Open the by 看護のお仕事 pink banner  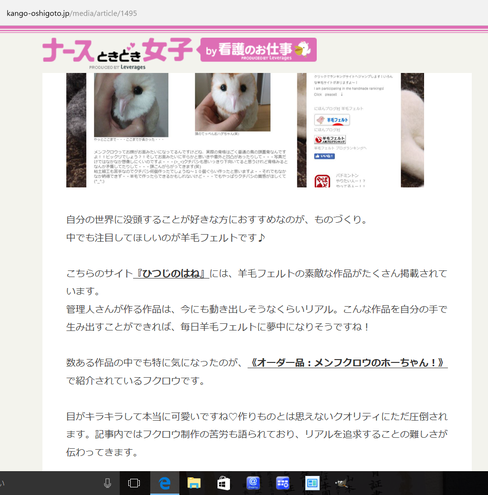(x=257, y=50)
